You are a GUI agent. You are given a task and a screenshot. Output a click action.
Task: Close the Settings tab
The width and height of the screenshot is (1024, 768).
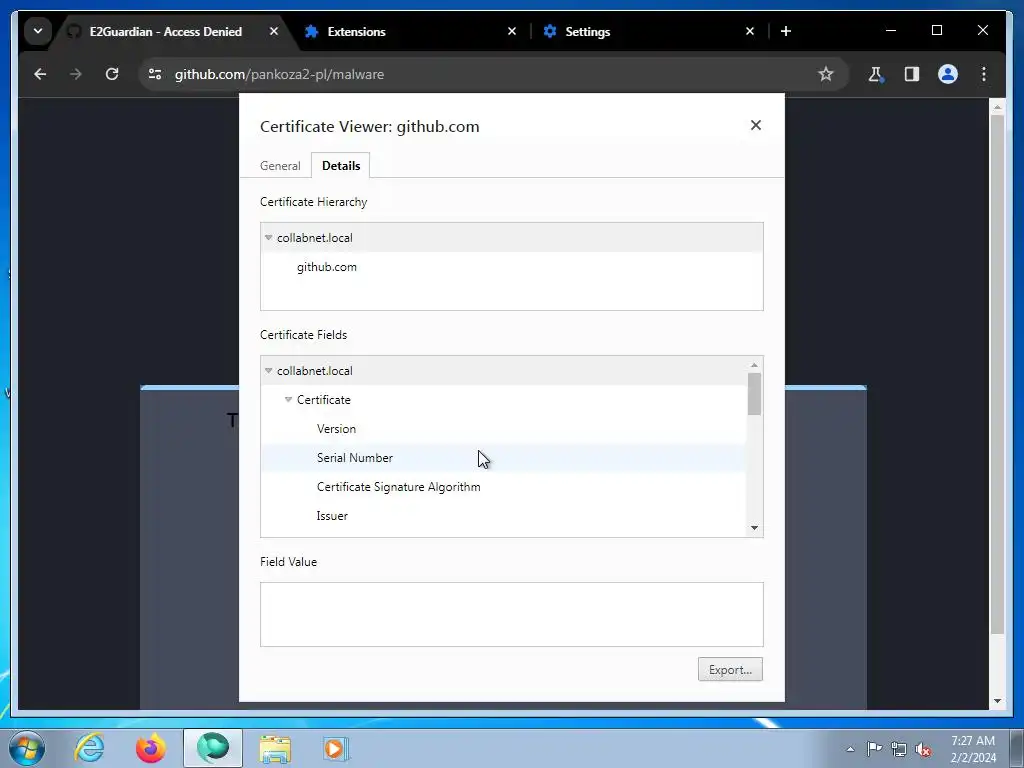click(750, 31)
